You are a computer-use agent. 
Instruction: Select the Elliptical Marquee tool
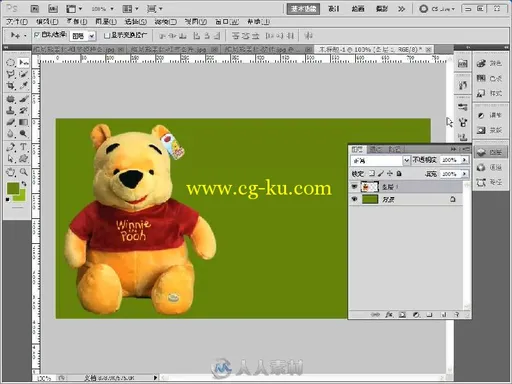point(11,63)
